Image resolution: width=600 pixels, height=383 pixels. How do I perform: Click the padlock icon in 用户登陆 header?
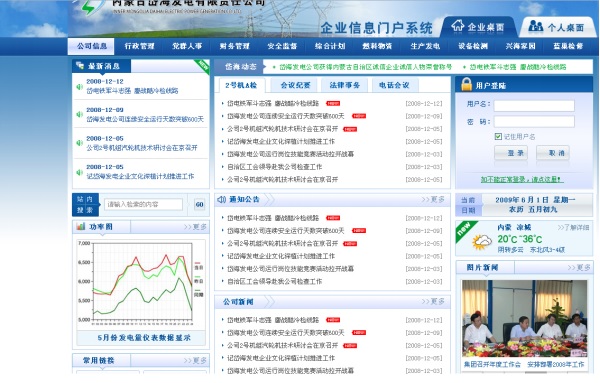point(466,84)
